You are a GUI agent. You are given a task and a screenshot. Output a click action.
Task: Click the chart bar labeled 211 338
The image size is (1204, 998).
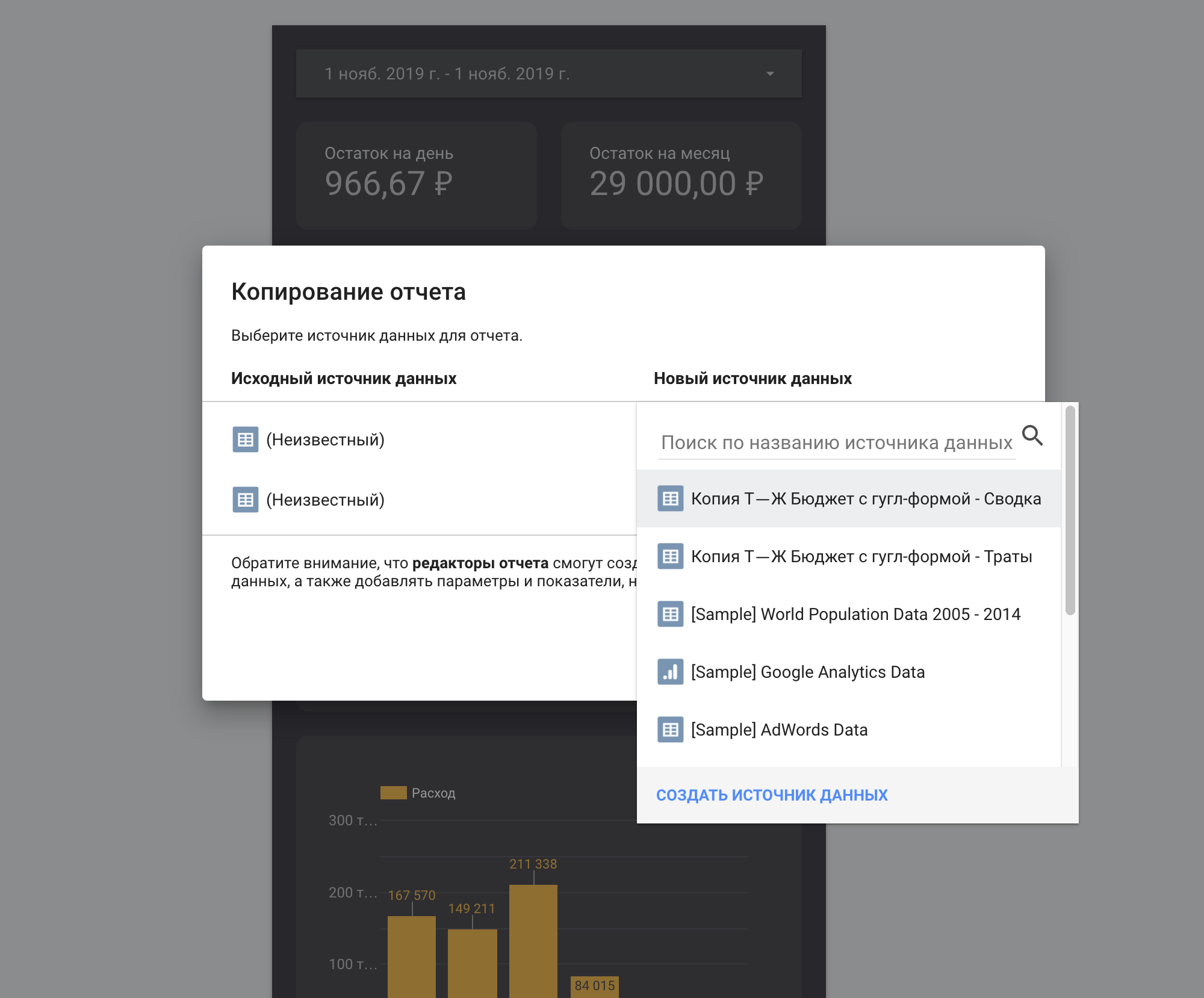click(533, 941)
